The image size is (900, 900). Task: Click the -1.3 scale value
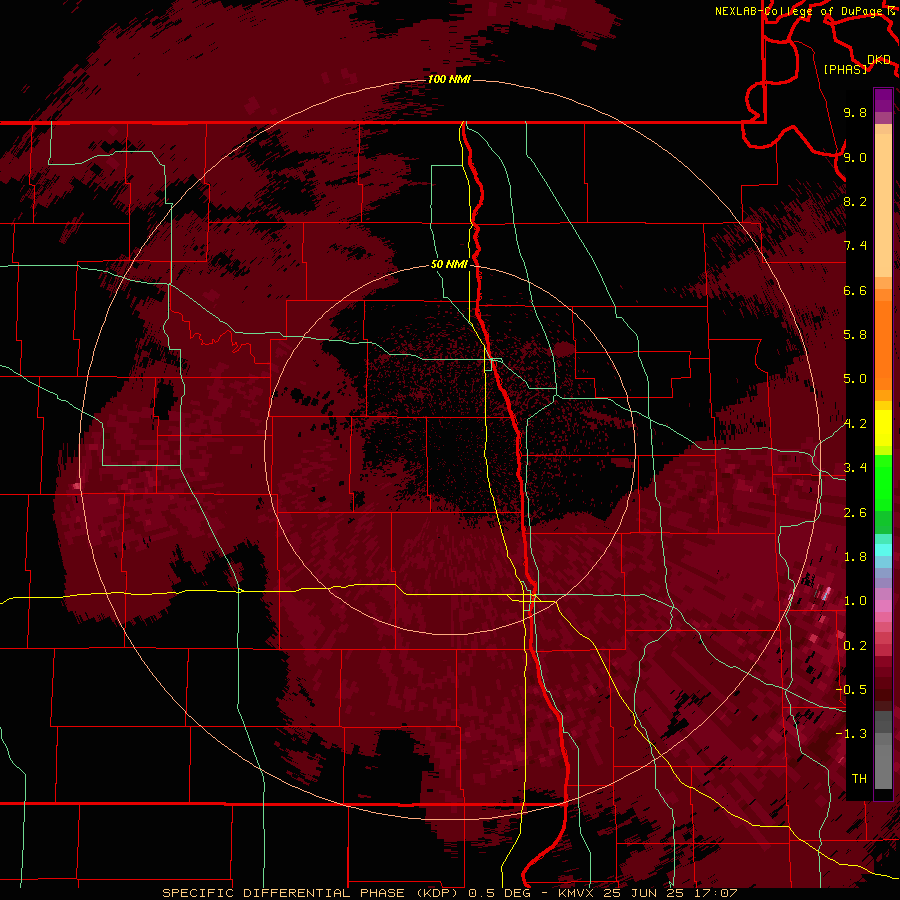(852, 734)
